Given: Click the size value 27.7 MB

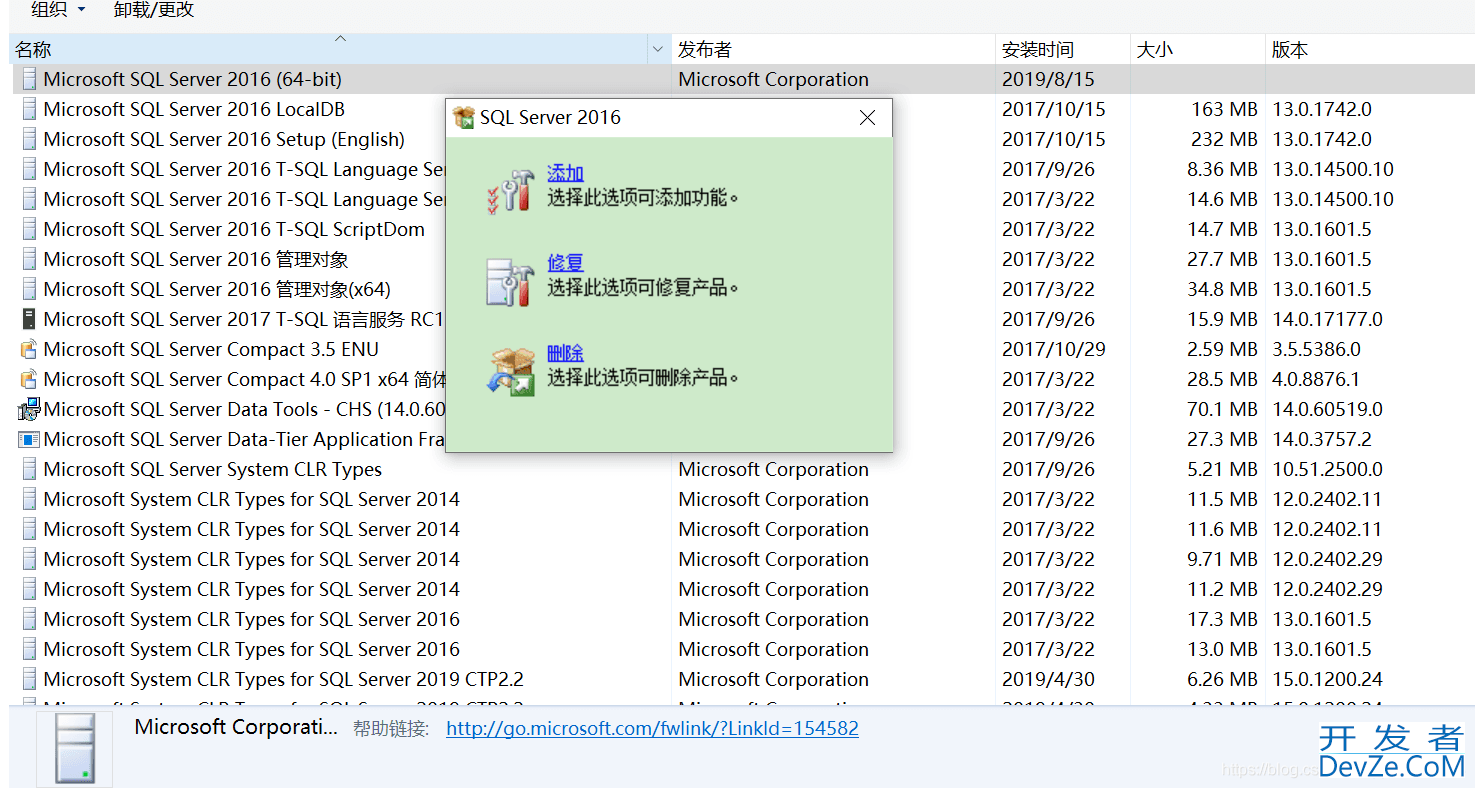Looking at the screenshot, I should (x=1222, y=260).
